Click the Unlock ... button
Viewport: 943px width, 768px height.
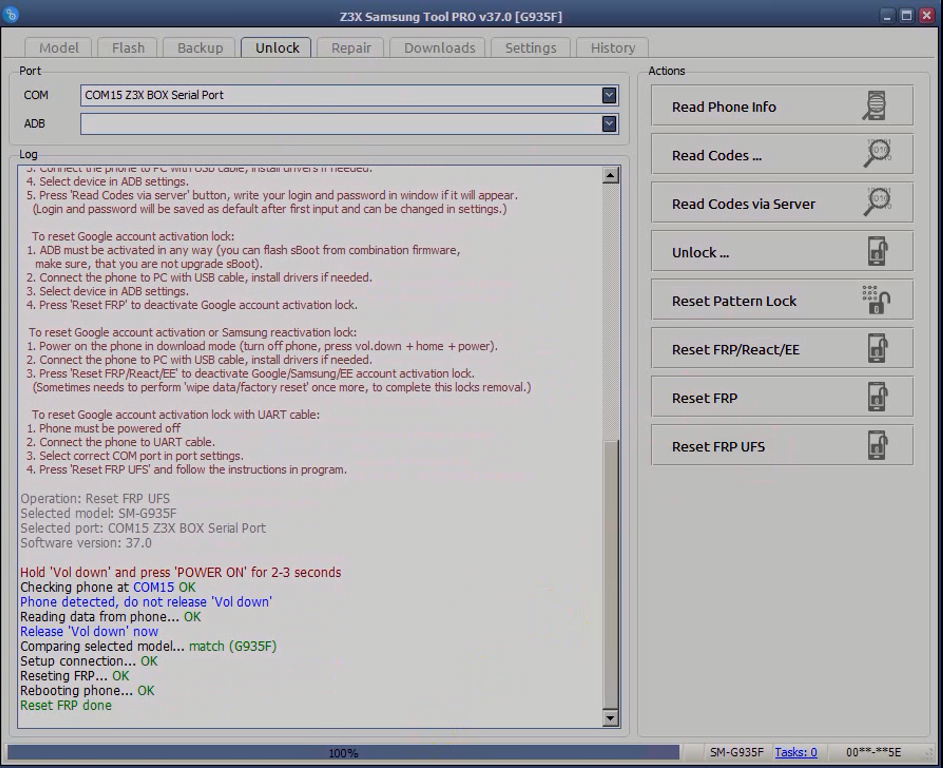(x=782, y=252)
